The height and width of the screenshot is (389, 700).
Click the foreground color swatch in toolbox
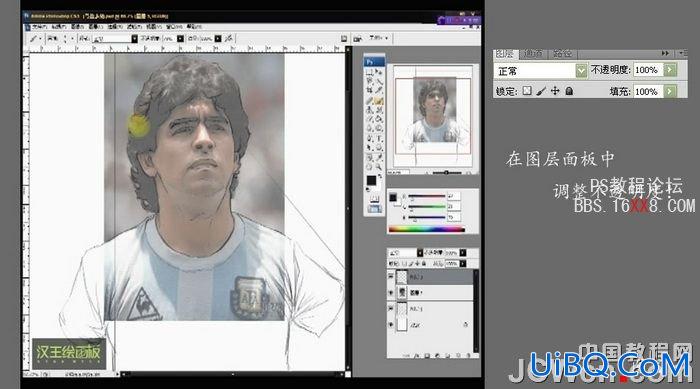tap(371, 180)
